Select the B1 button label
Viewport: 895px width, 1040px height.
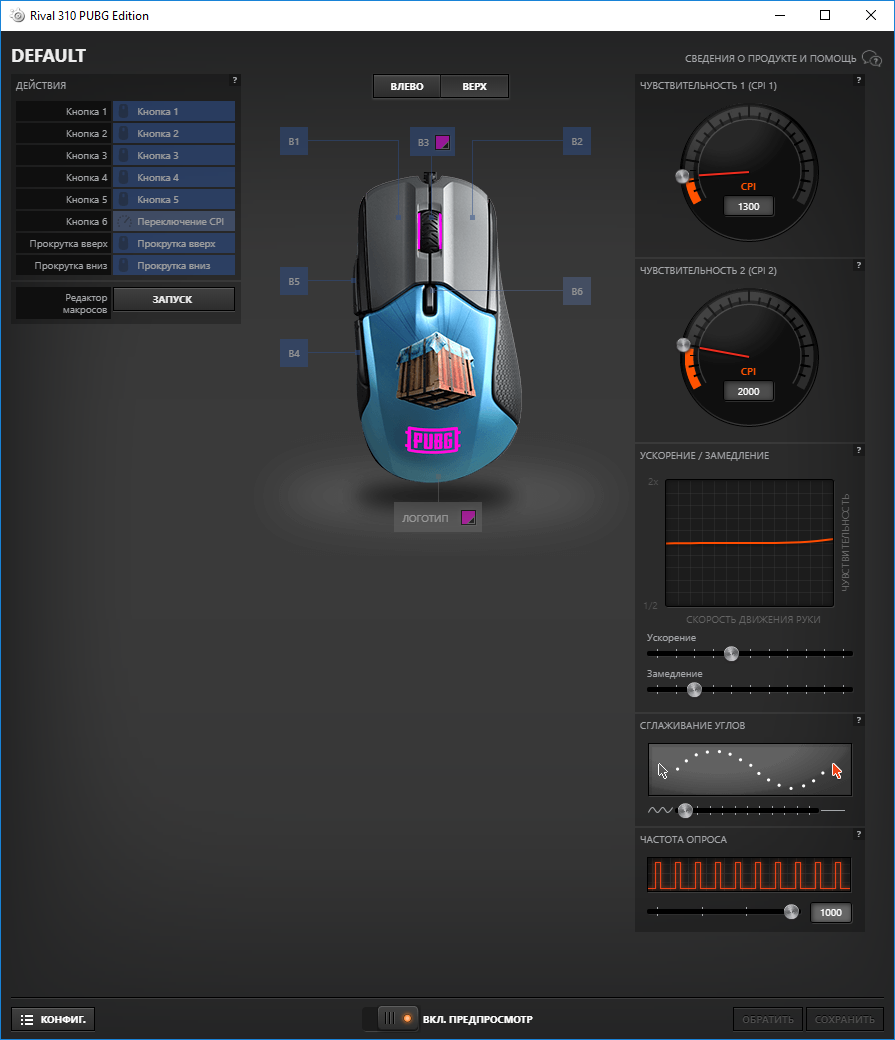click(x=294, y=141)
